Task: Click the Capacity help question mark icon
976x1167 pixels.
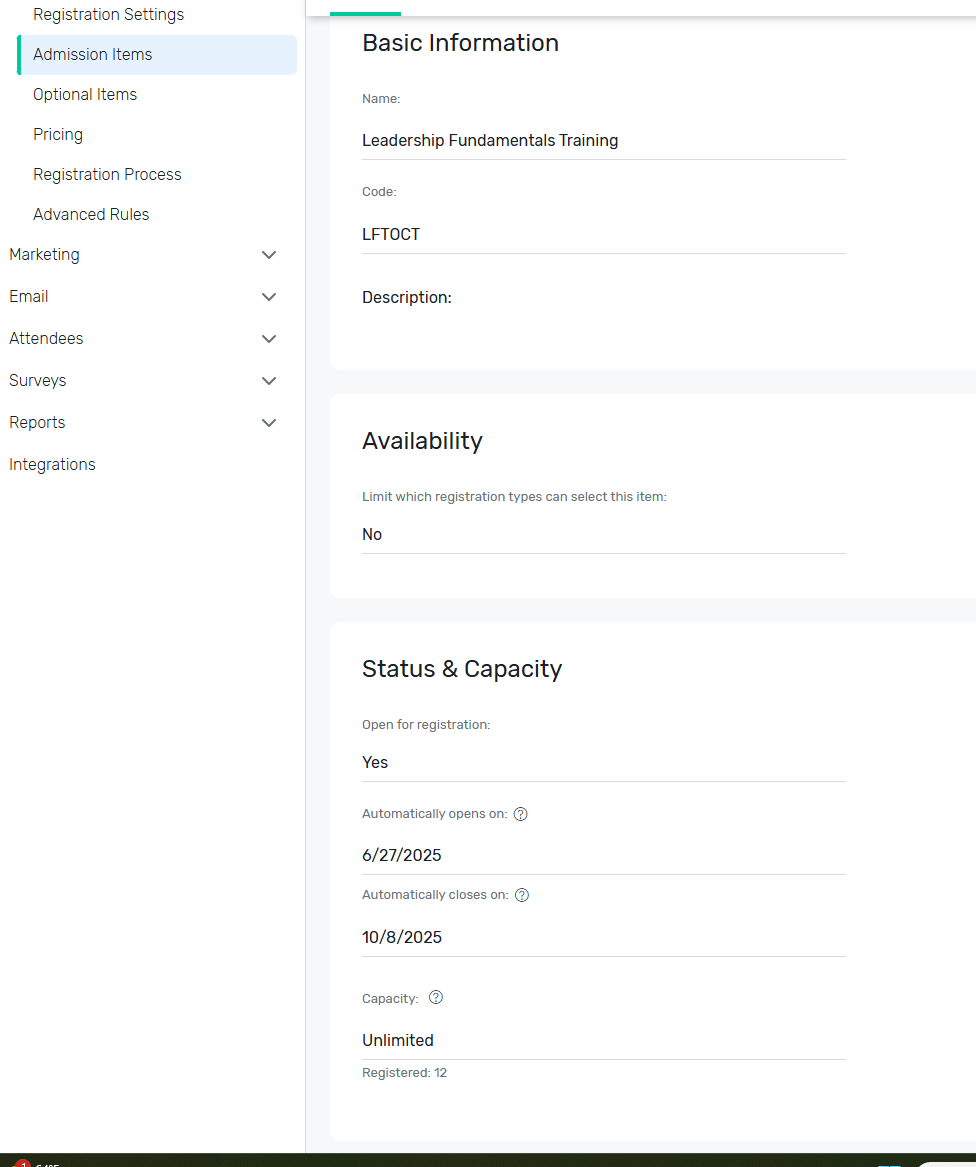Action: pyautogui.click(x=436, y=998)
